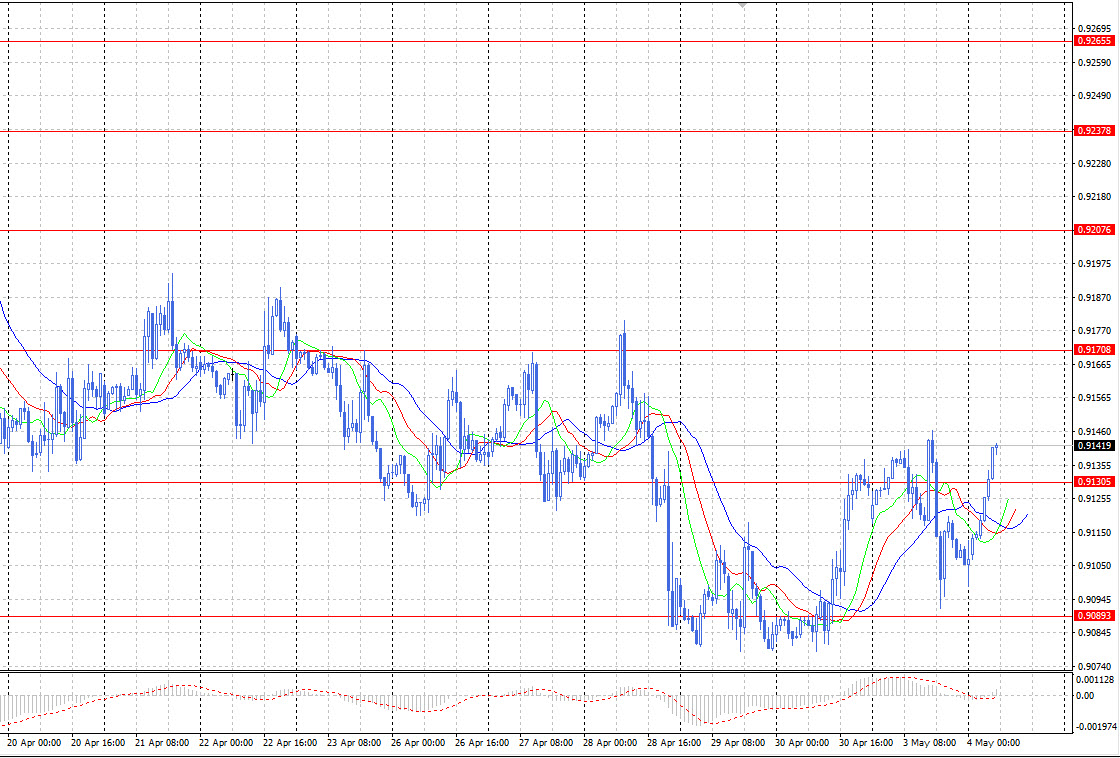Click the 0.92280 price scale value
Viewport: 1120px width, 758px height.
click(1094, 164)
